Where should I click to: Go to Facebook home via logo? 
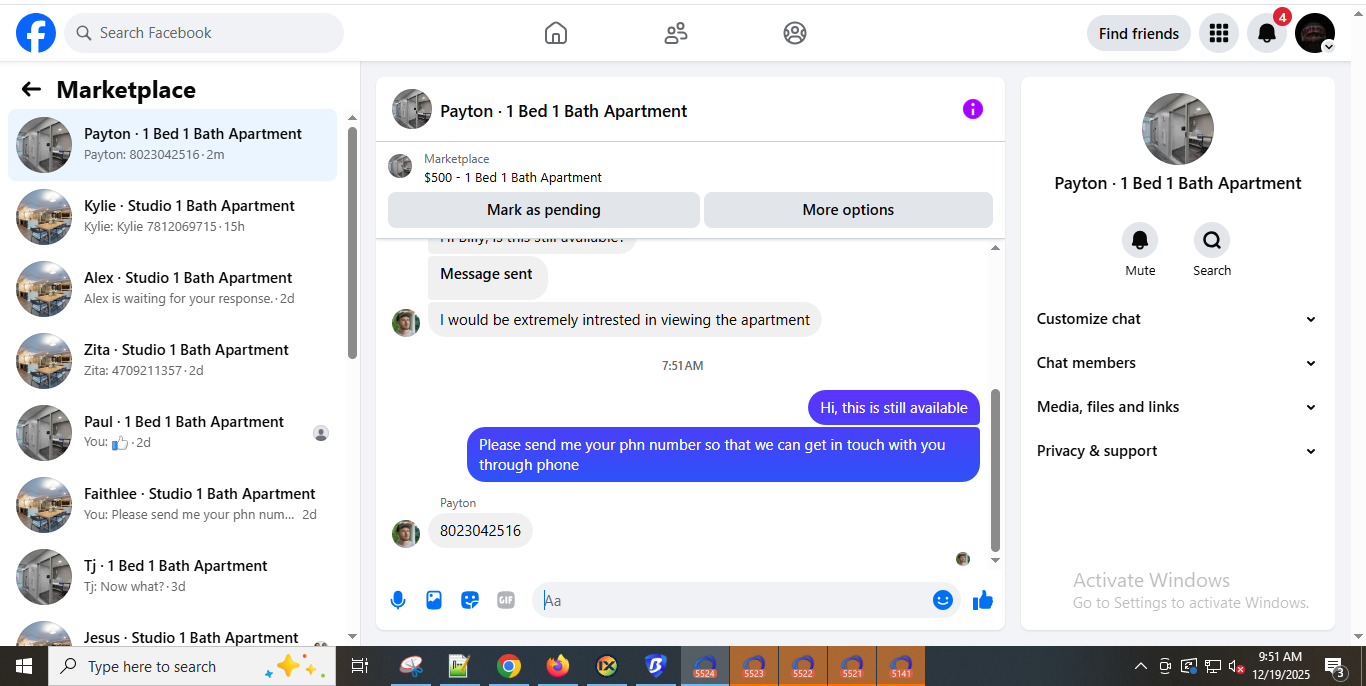tap(36, 33)
